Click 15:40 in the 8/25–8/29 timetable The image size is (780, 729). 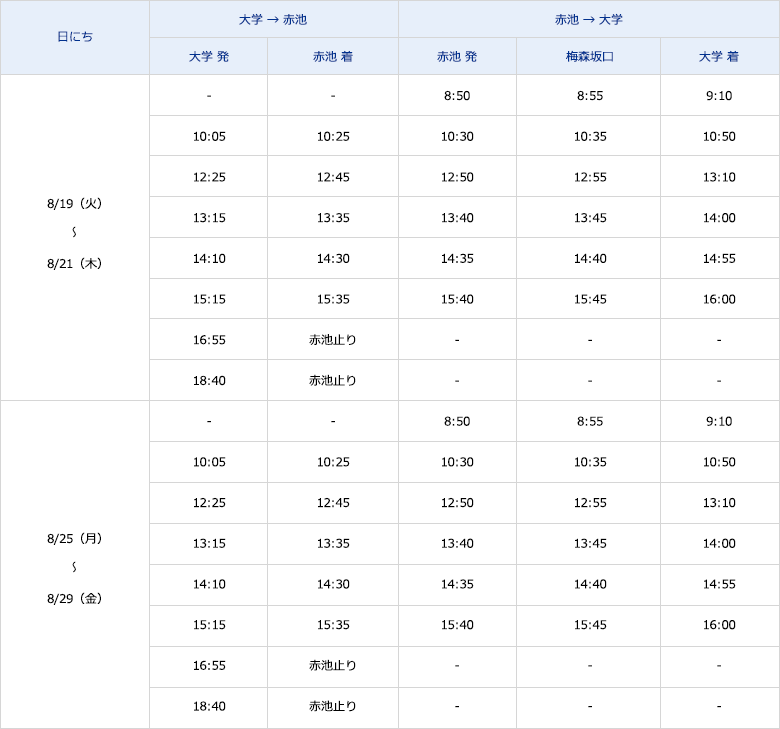(x=457, y=625)
